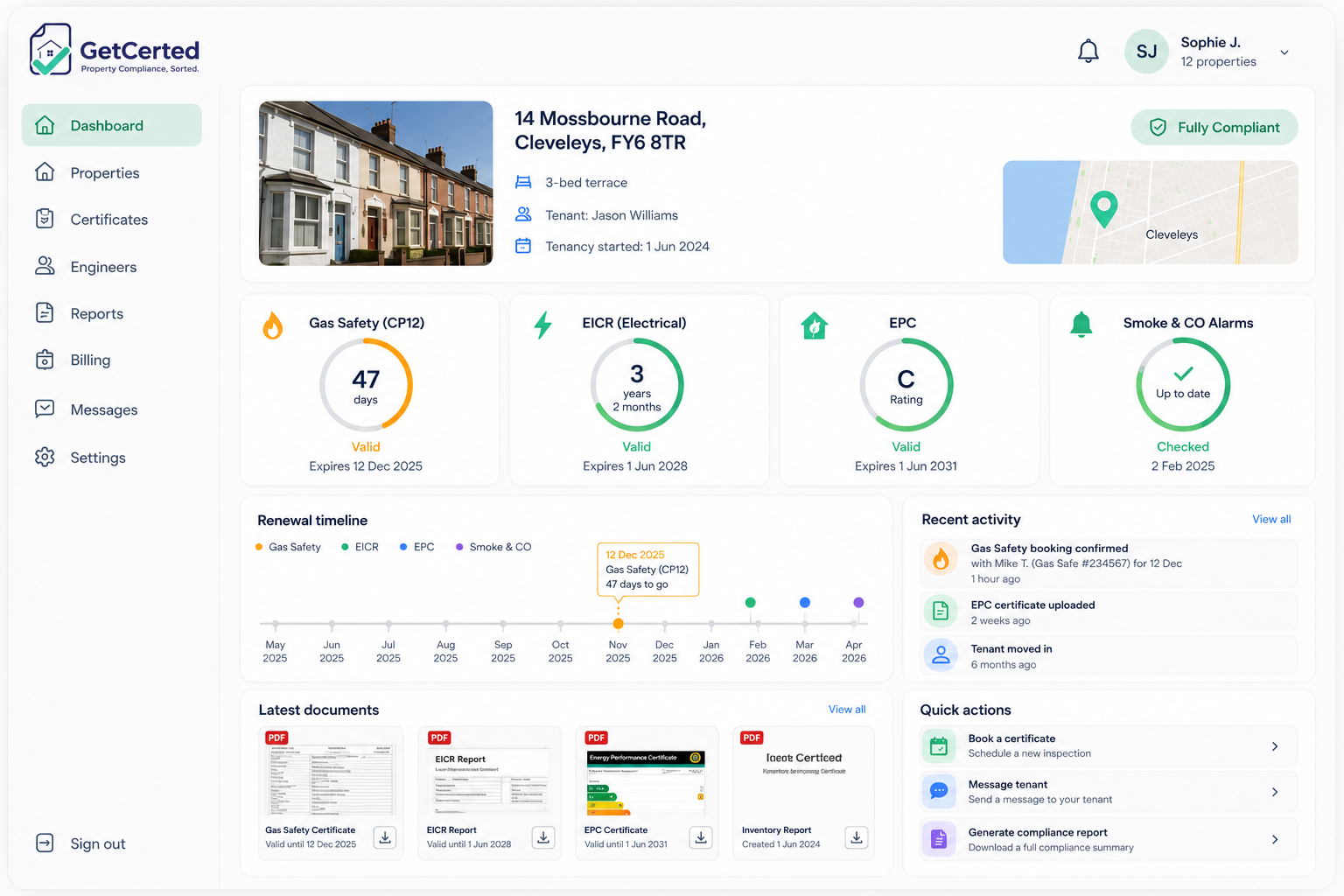Click the Fully Compliant badge
1344x896 pixels.
(x=1214, y=127)
